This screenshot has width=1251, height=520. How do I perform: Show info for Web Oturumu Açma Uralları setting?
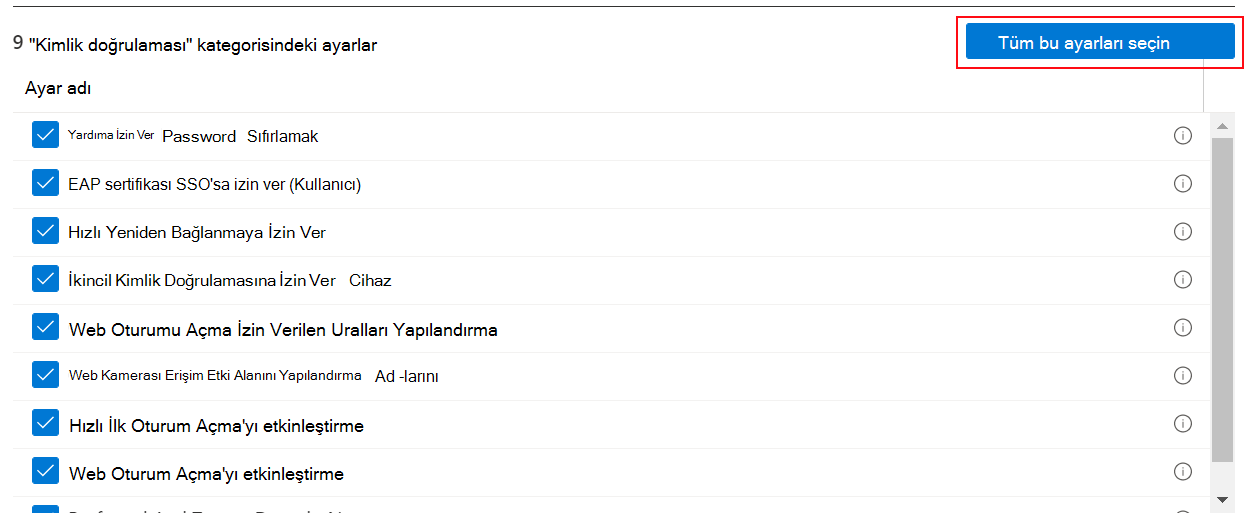[x=1183, y=328]
